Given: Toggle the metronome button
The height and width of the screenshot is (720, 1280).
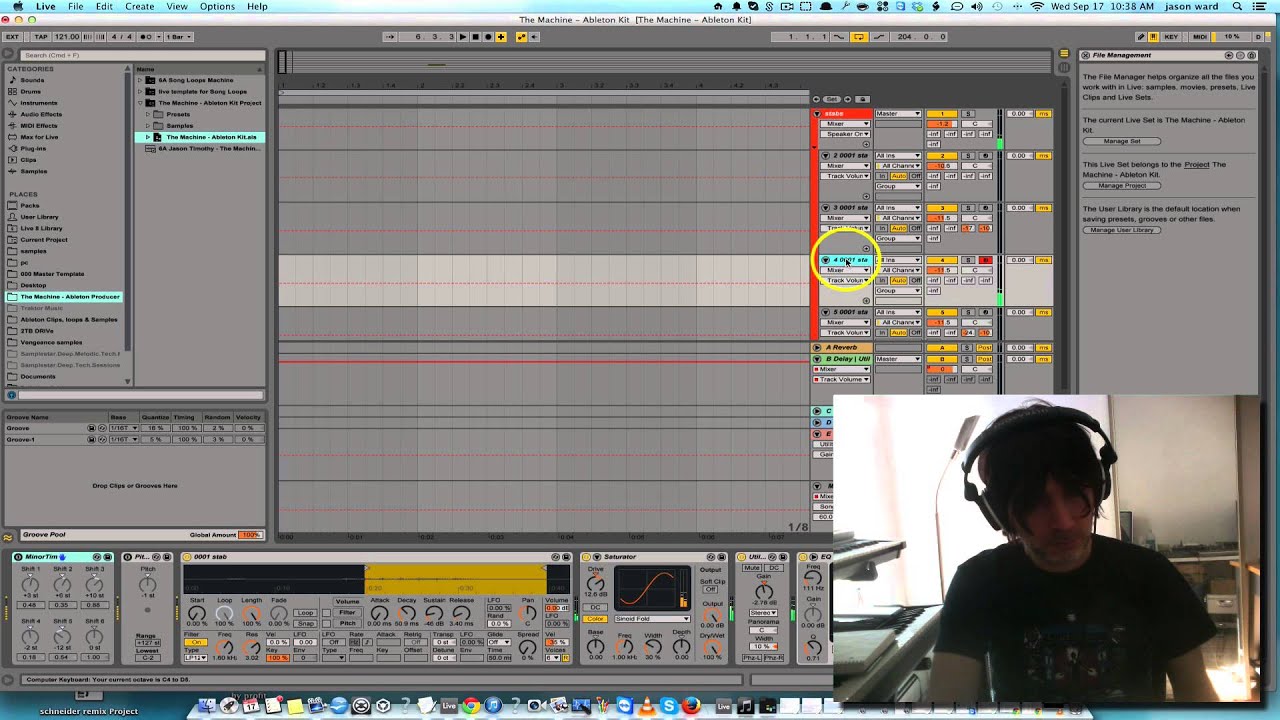Looking at the screenshot, I should pyautogui.click(x=147, y=37).
